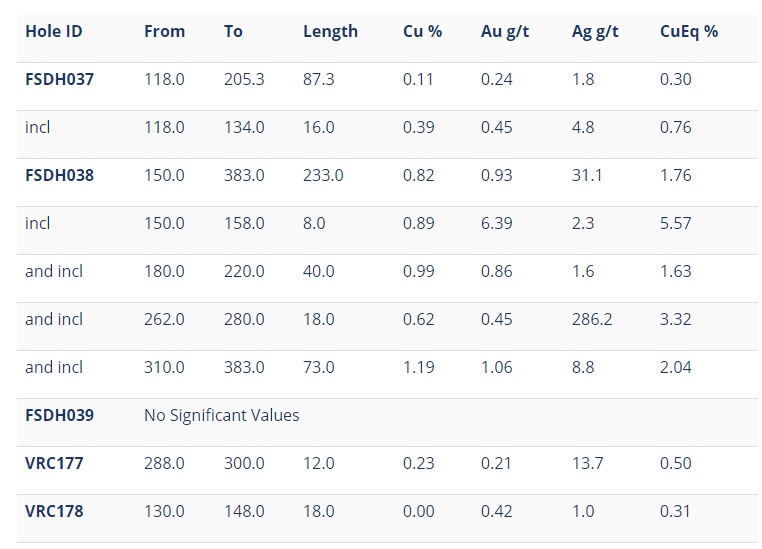The width and height of the screenshot is (762, 549).
Task: Click the Hole ID column header
Action: pyautogui.click(x=53, y=32)
